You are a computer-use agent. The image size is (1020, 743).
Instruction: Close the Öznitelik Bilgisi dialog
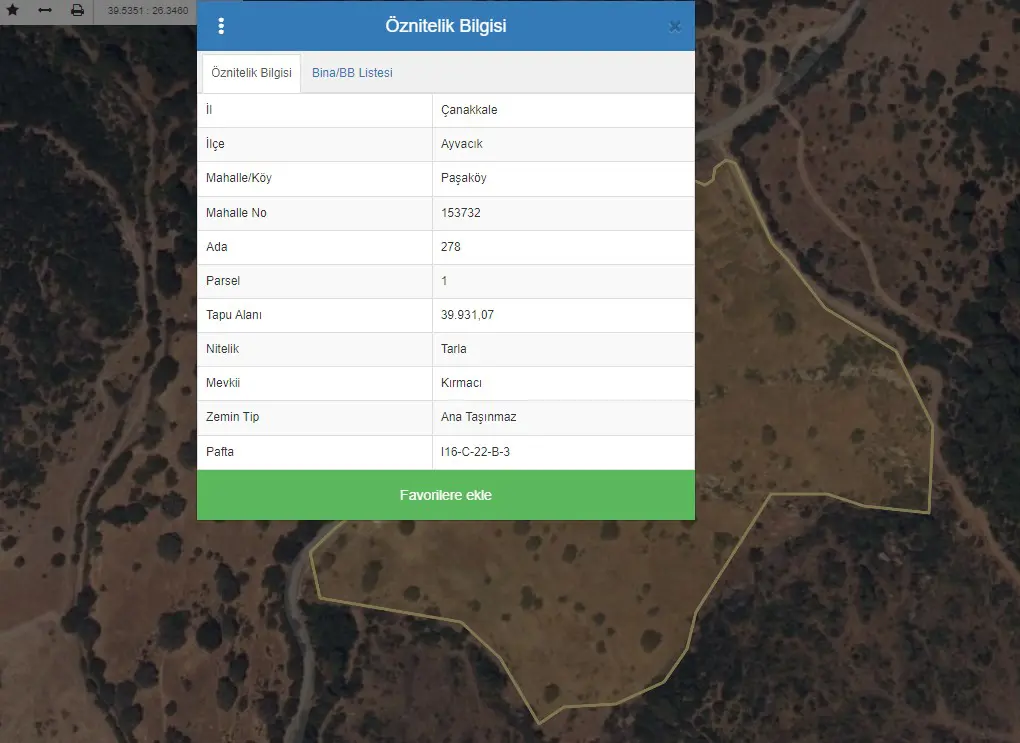[x=675, y=26]
